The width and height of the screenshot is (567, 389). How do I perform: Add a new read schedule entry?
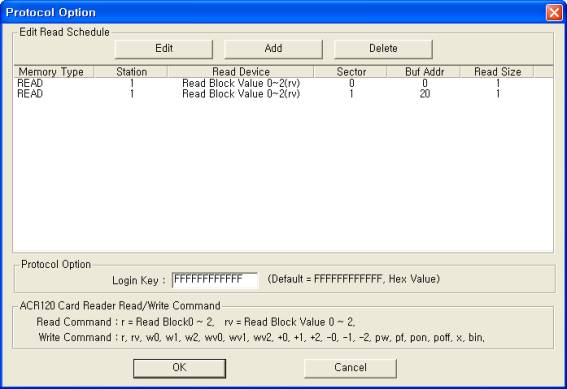(273, 49)
